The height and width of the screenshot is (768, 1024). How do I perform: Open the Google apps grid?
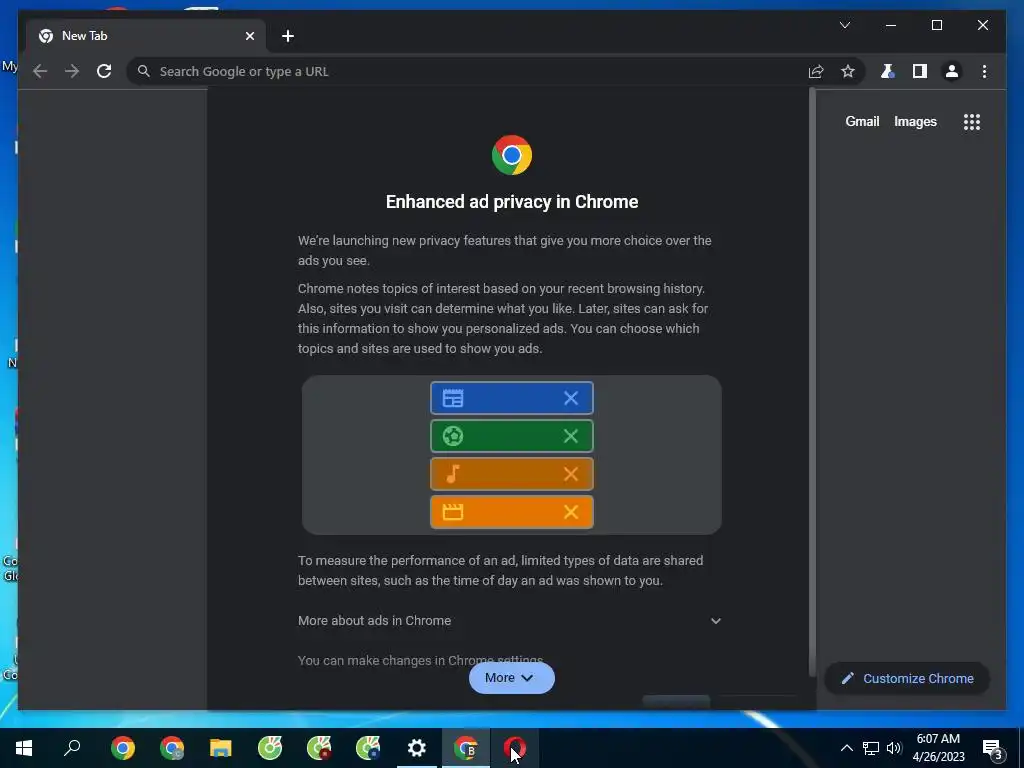972,121
